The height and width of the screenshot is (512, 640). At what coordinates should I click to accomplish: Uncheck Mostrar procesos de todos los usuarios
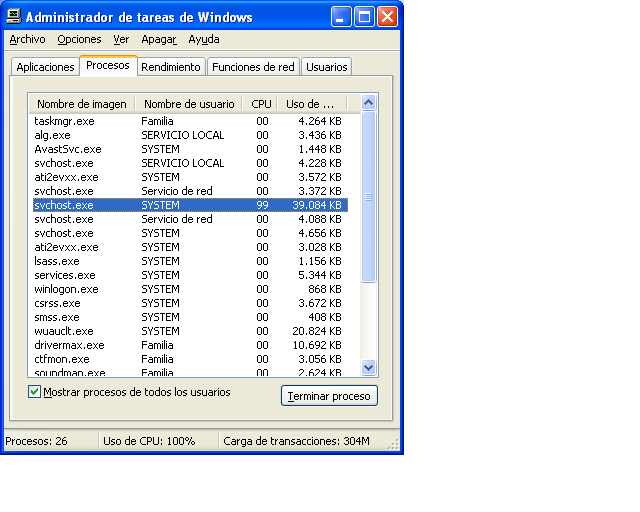tap(35, 392)
